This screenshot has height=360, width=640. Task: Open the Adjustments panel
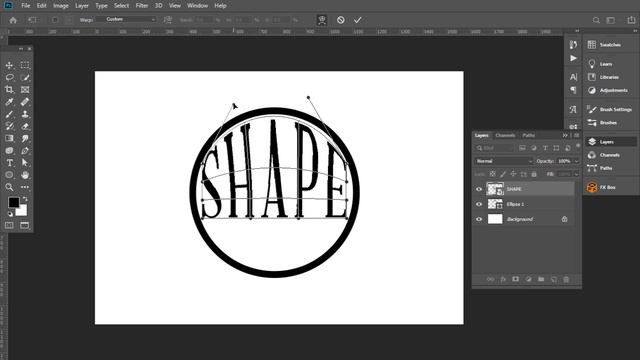tap(610, 90)
